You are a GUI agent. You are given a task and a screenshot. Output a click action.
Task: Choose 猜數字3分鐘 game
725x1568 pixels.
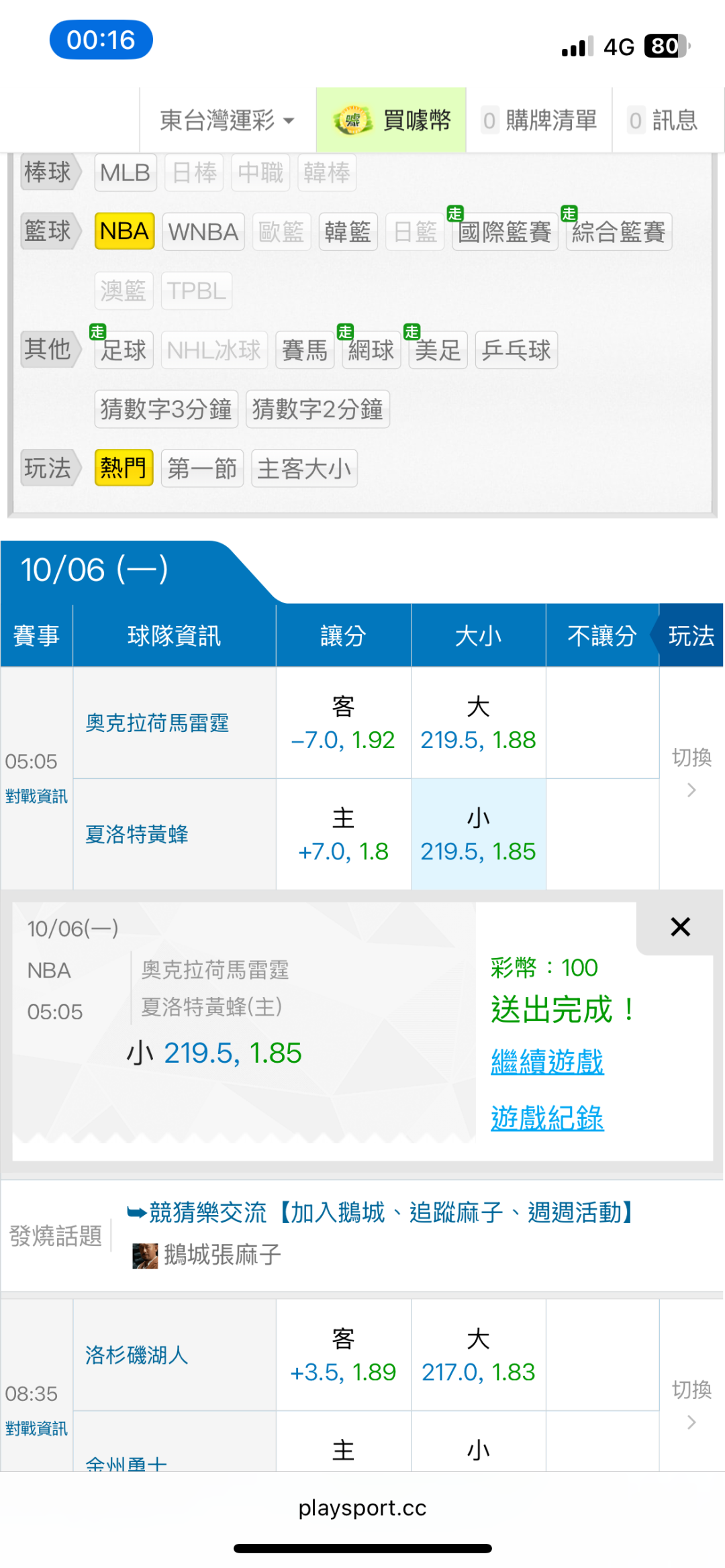(x=166, y=409)
